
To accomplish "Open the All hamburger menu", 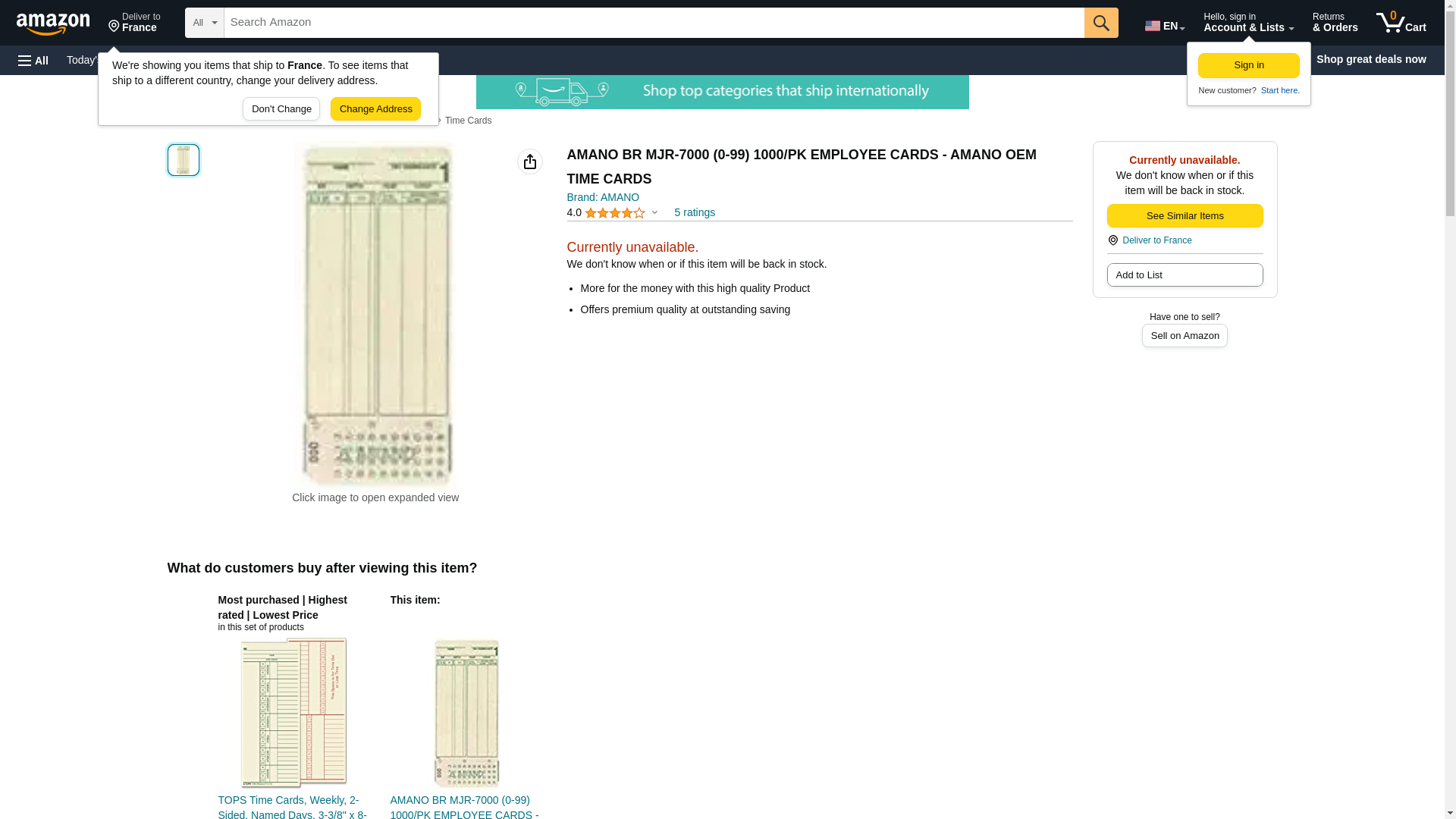I will [33, 60].
